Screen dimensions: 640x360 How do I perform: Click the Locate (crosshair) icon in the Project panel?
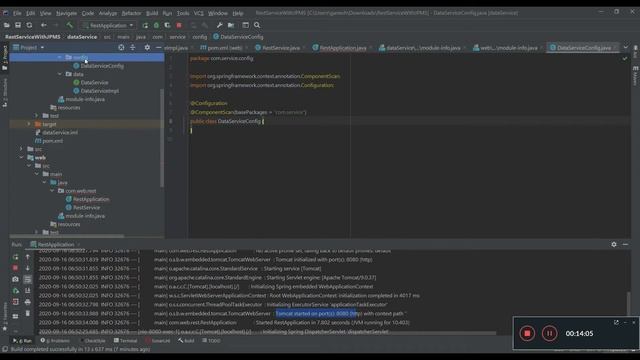pyautogui.click(x=121, y=48)
